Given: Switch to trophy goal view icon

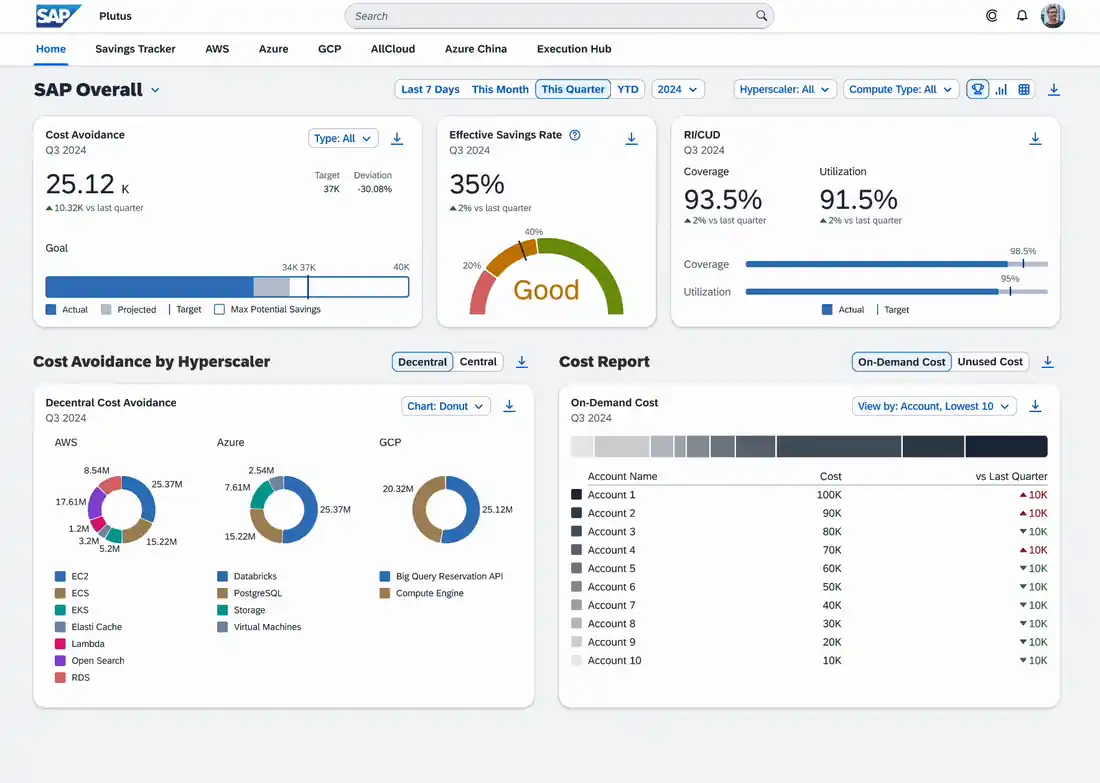Looking at the screenshot, I should [x=977, y=89].
